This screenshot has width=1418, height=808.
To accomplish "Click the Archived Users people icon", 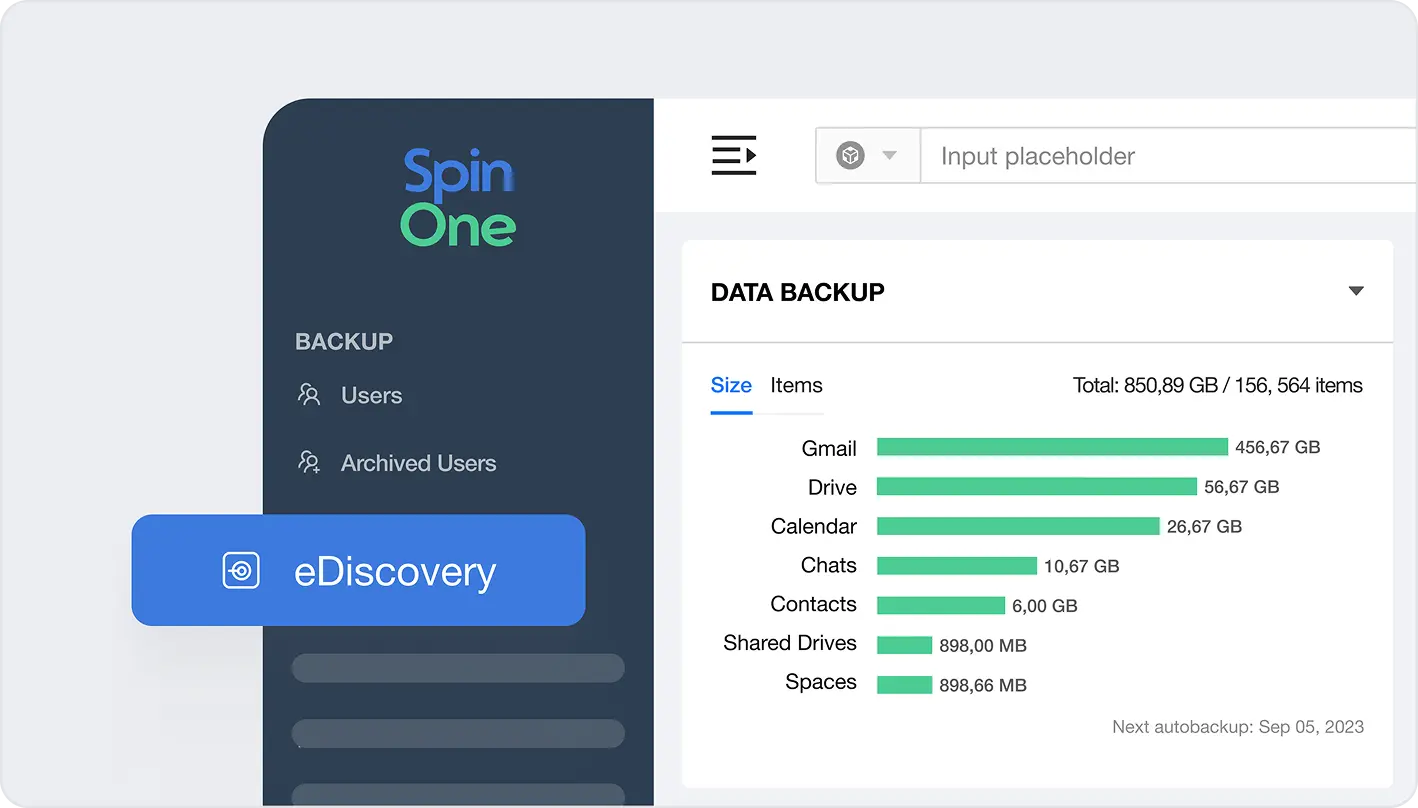I will pos(308,462).
